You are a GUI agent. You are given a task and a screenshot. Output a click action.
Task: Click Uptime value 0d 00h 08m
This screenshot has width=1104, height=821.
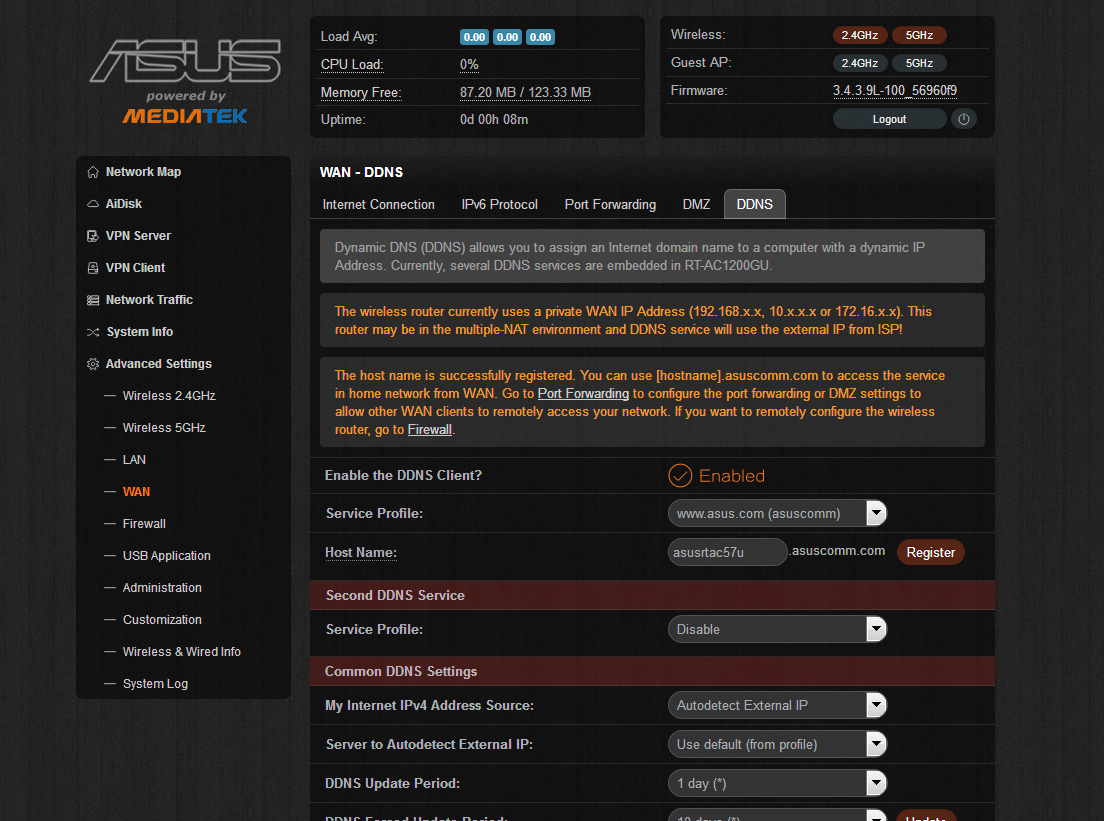494,120
